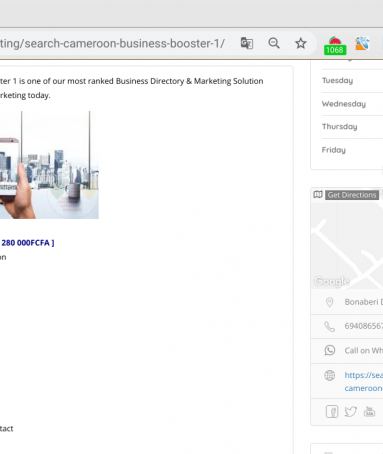Select the WhatsApp call icon

coord(330,350)
